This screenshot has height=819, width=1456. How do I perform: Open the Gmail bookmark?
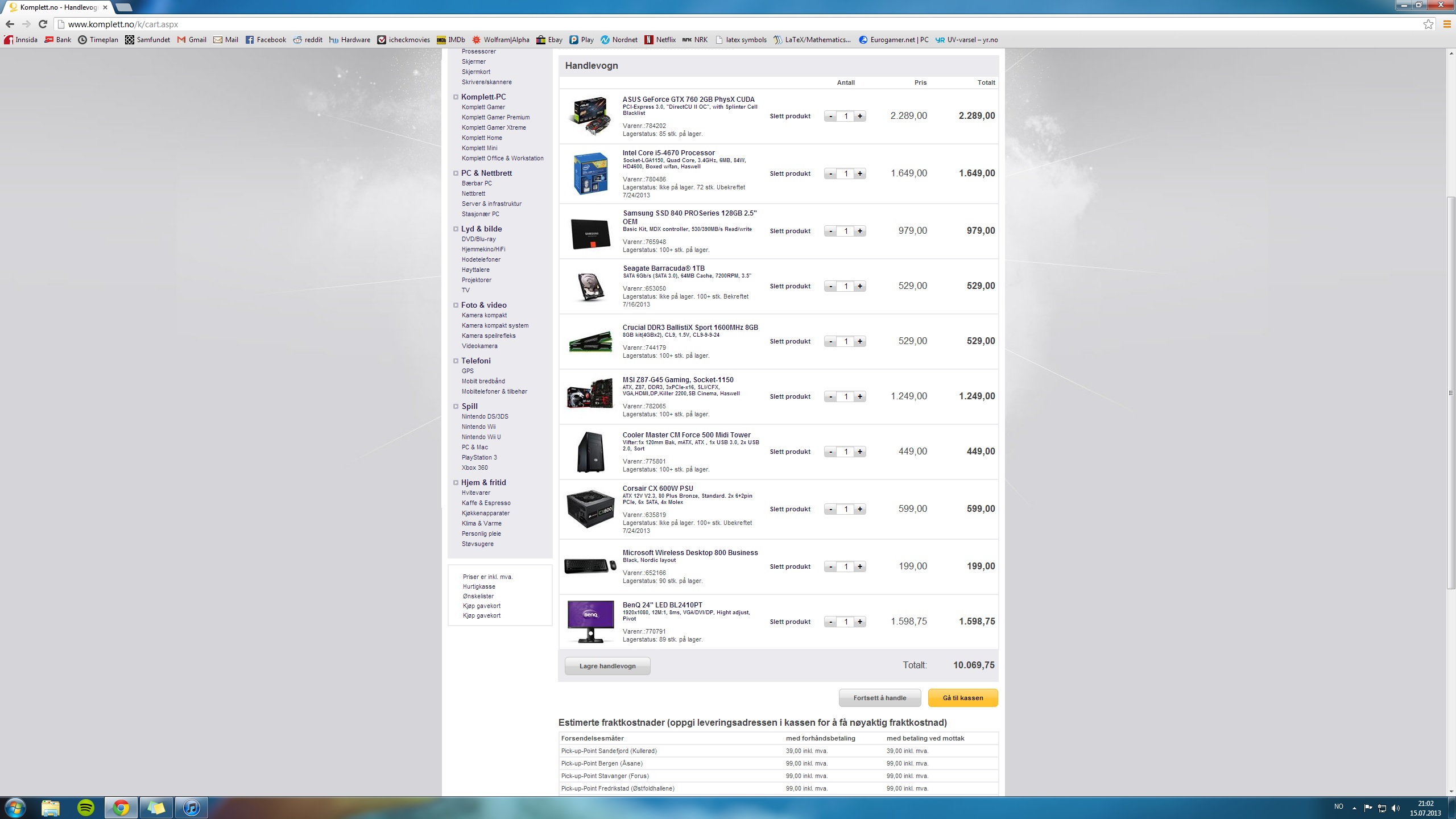[x=192, y=40]
